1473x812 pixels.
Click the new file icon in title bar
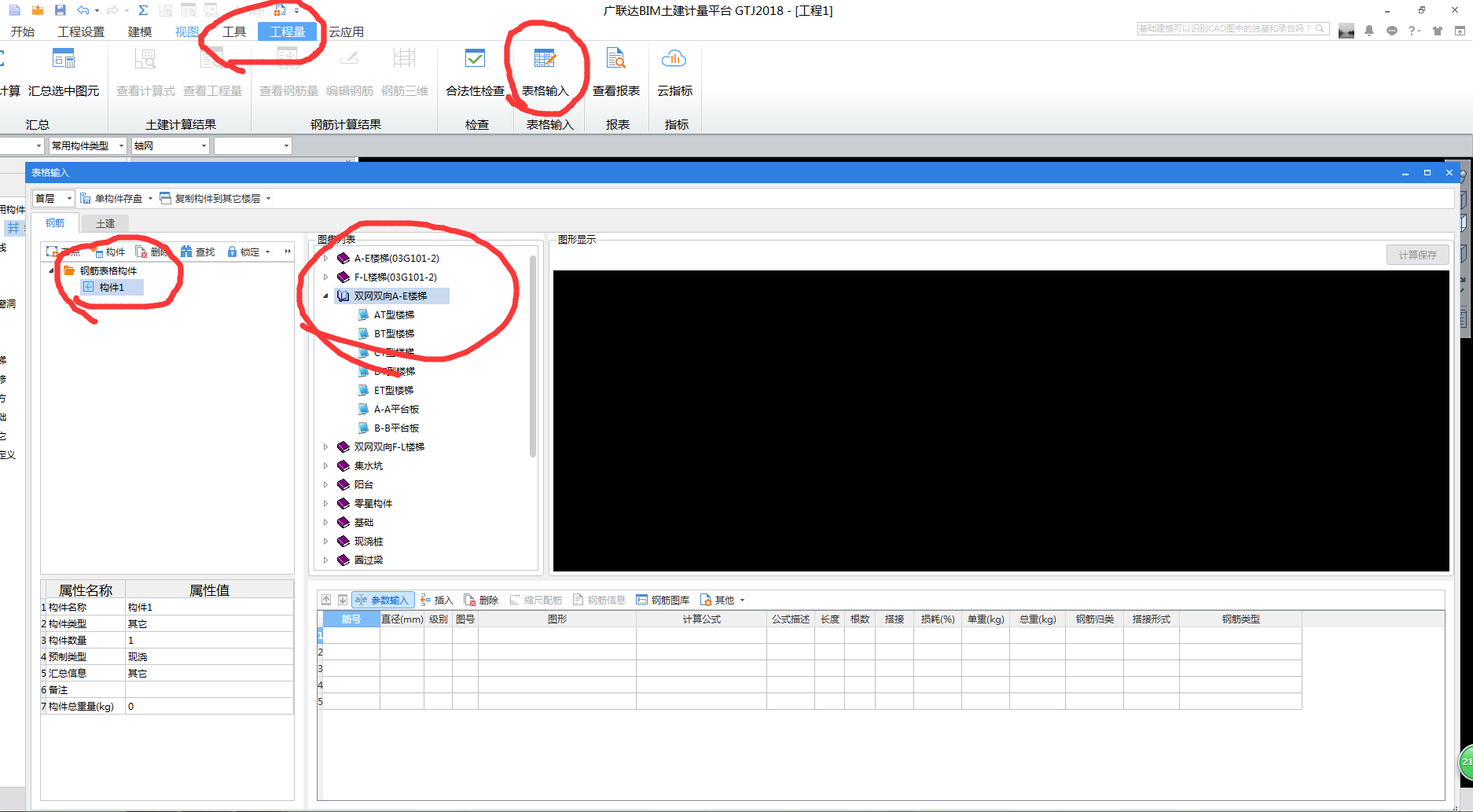(x=15, y=10)
